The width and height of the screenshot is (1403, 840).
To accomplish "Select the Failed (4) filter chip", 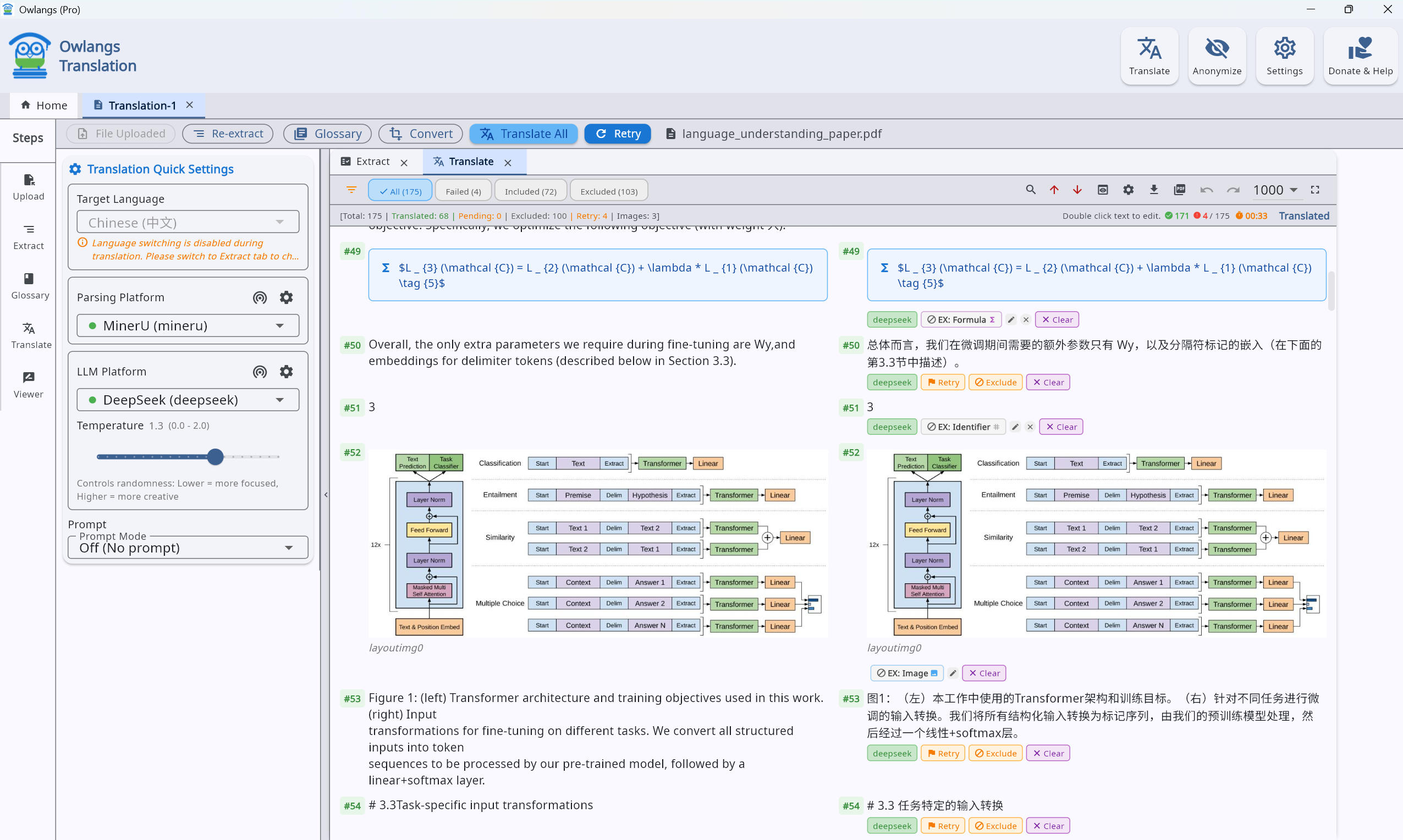I will [463, 191].
